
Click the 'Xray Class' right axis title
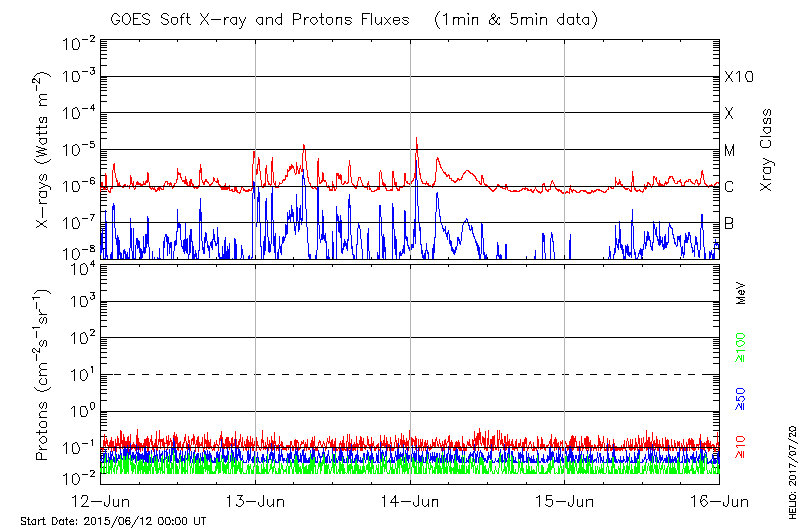click(x=767, y=150)
